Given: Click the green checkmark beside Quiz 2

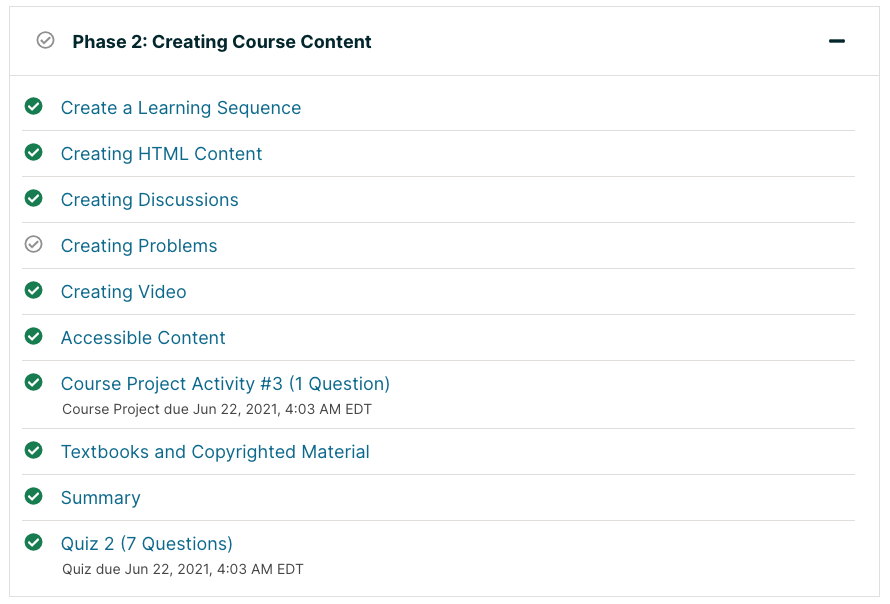Looking at the screenshot, I should coord(33,542).
